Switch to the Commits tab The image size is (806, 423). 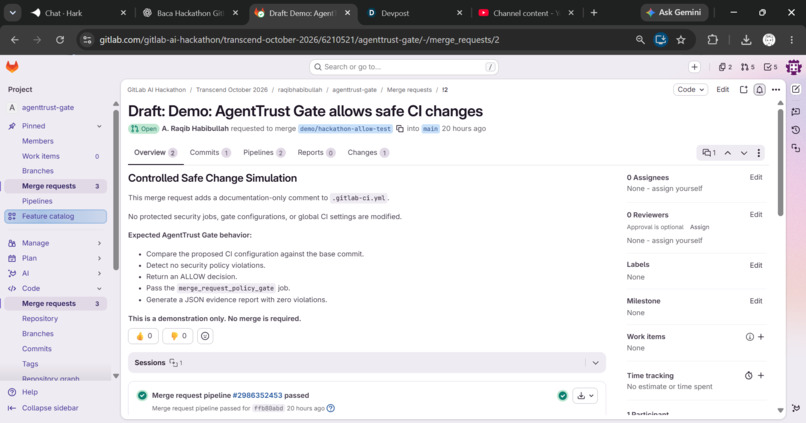[x=210, y=153]
